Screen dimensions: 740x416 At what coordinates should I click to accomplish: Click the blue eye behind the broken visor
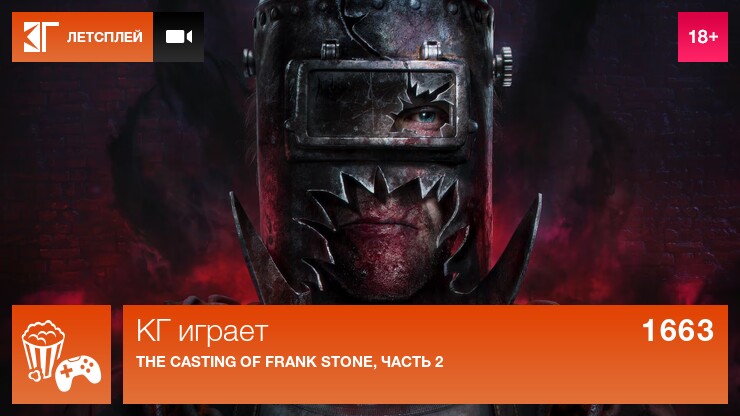tap(427, 116)
